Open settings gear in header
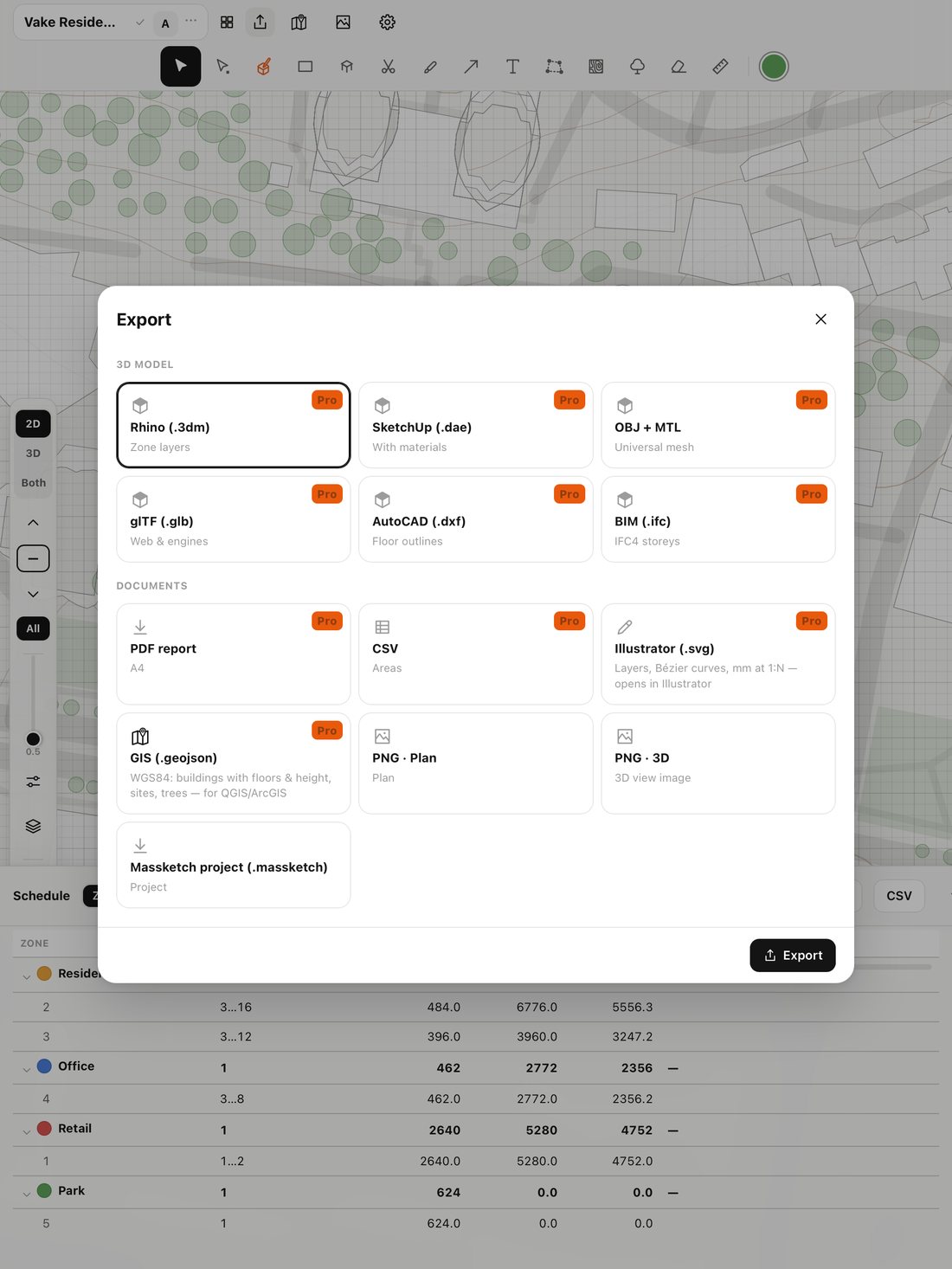 click(388, 23)
